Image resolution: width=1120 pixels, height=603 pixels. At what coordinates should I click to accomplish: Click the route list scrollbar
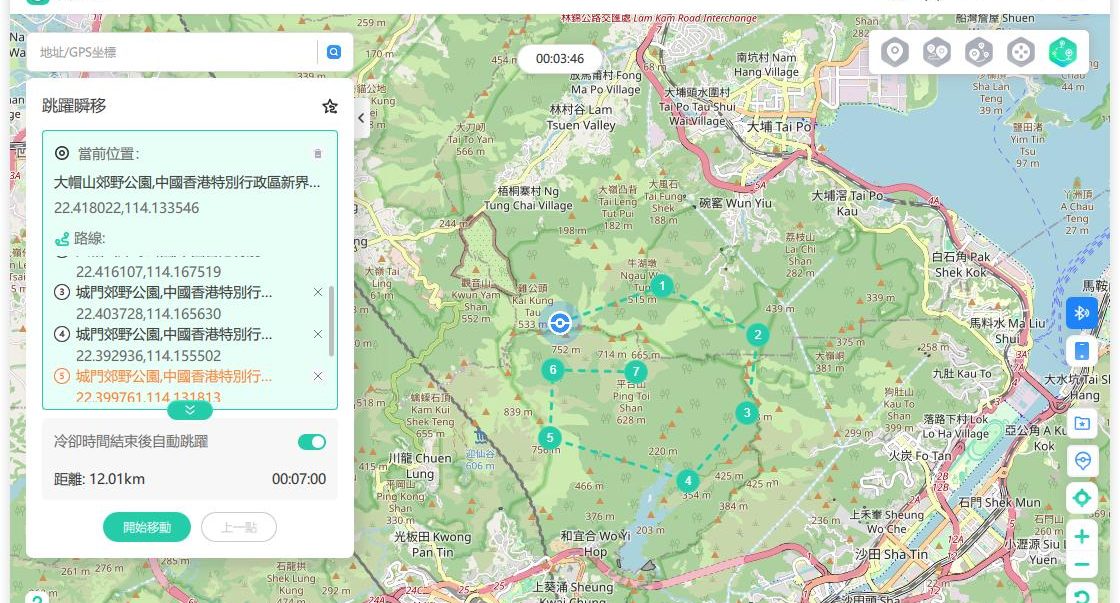tap(331, 320)
